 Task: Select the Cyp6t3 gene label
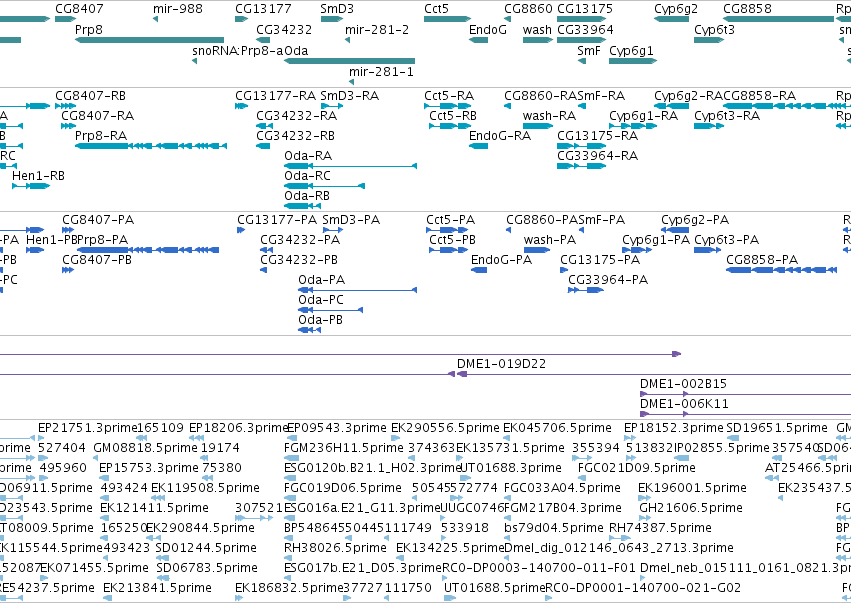pyautogui.click(x=714, y=29)
